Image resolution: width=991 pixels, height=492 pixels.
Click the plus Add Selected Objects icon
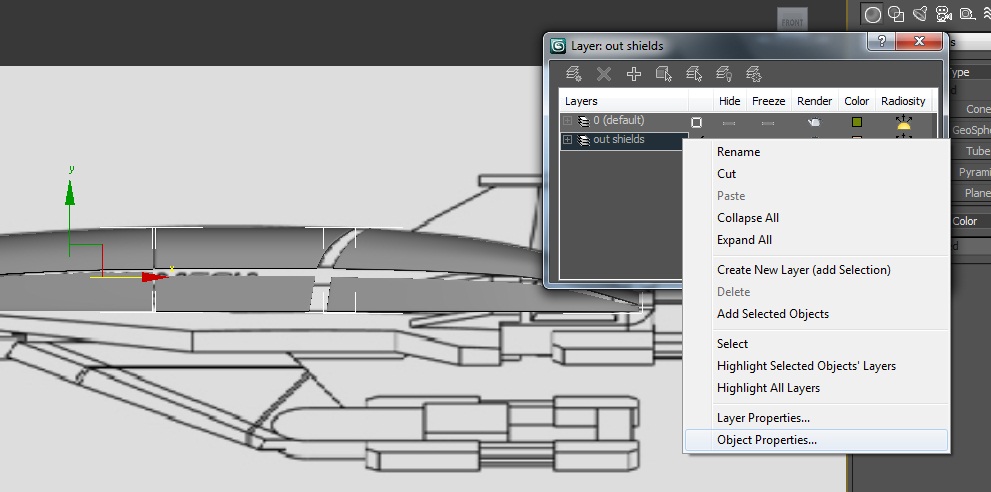(633, 74)
